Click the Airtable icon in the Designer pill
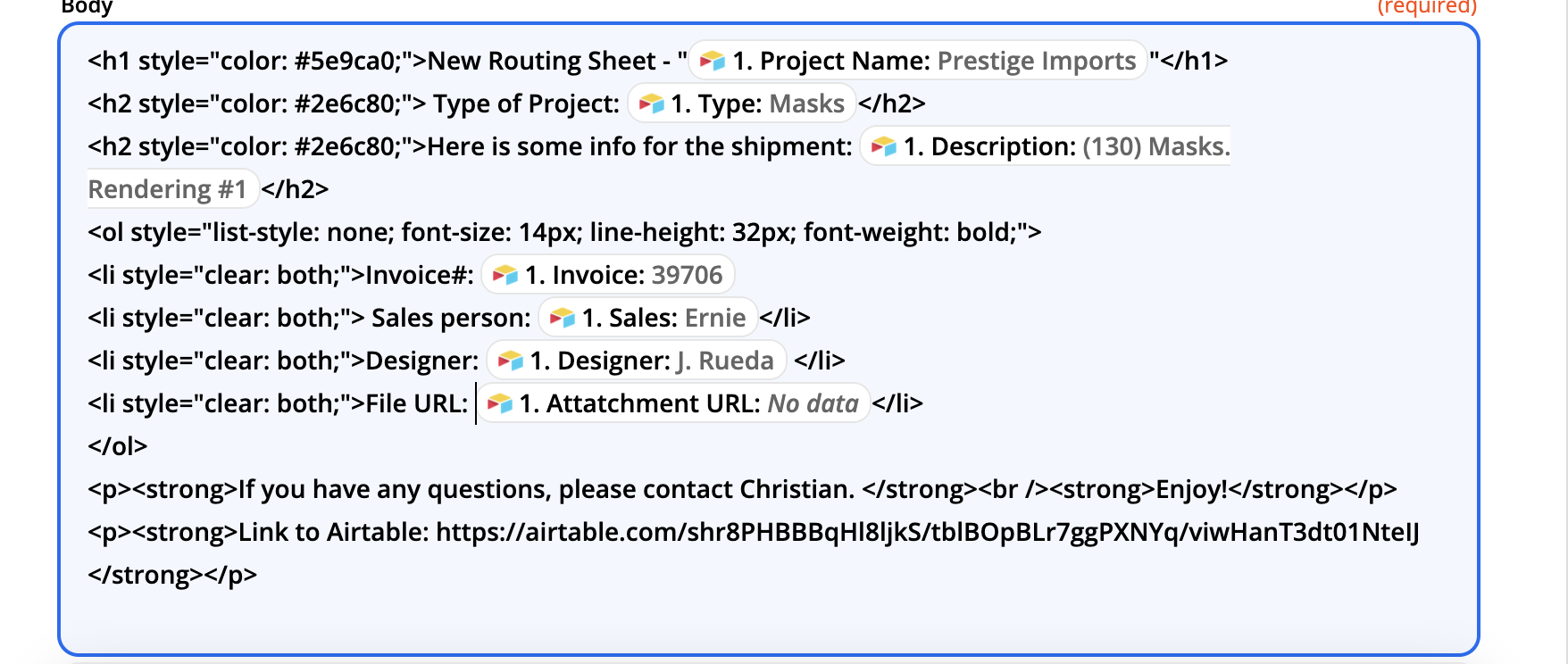The image size is (1568, 664). (510, 361)
